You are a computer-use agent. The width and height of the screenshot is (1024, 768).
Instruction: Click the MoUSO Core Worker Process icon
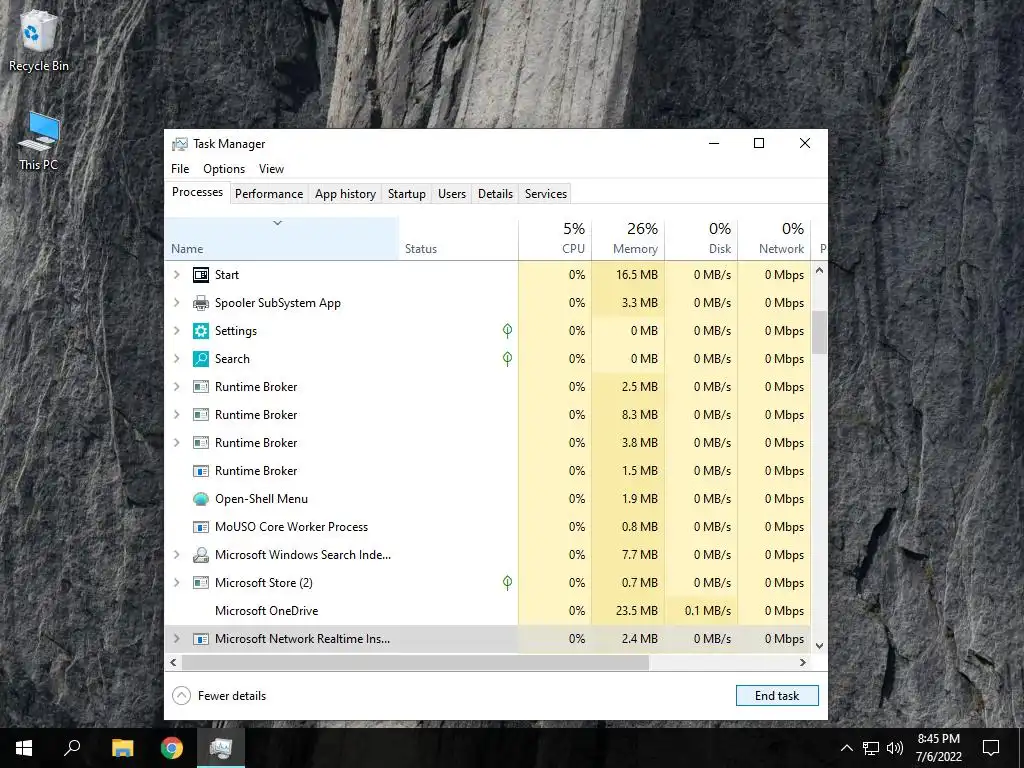pyautogui.click(x=200, y=527)
